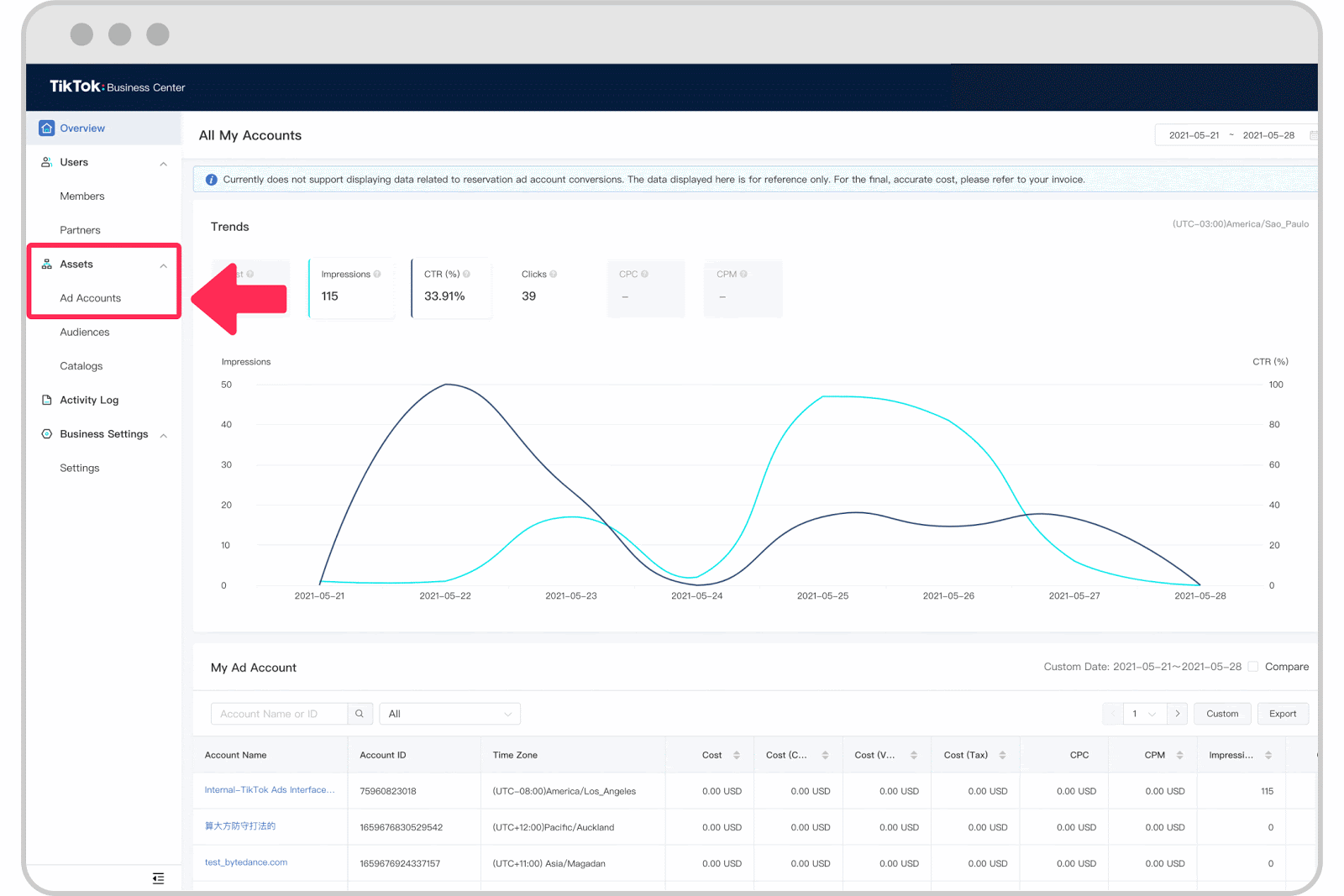The image size is (1344, 896).
Task: Click the Assets hierarchy icon
Action: [x=47, y=264]
